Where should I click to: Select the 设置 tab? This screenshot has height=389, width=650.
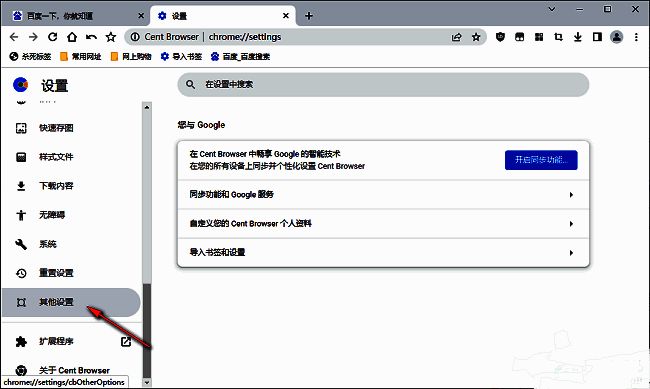223,16
